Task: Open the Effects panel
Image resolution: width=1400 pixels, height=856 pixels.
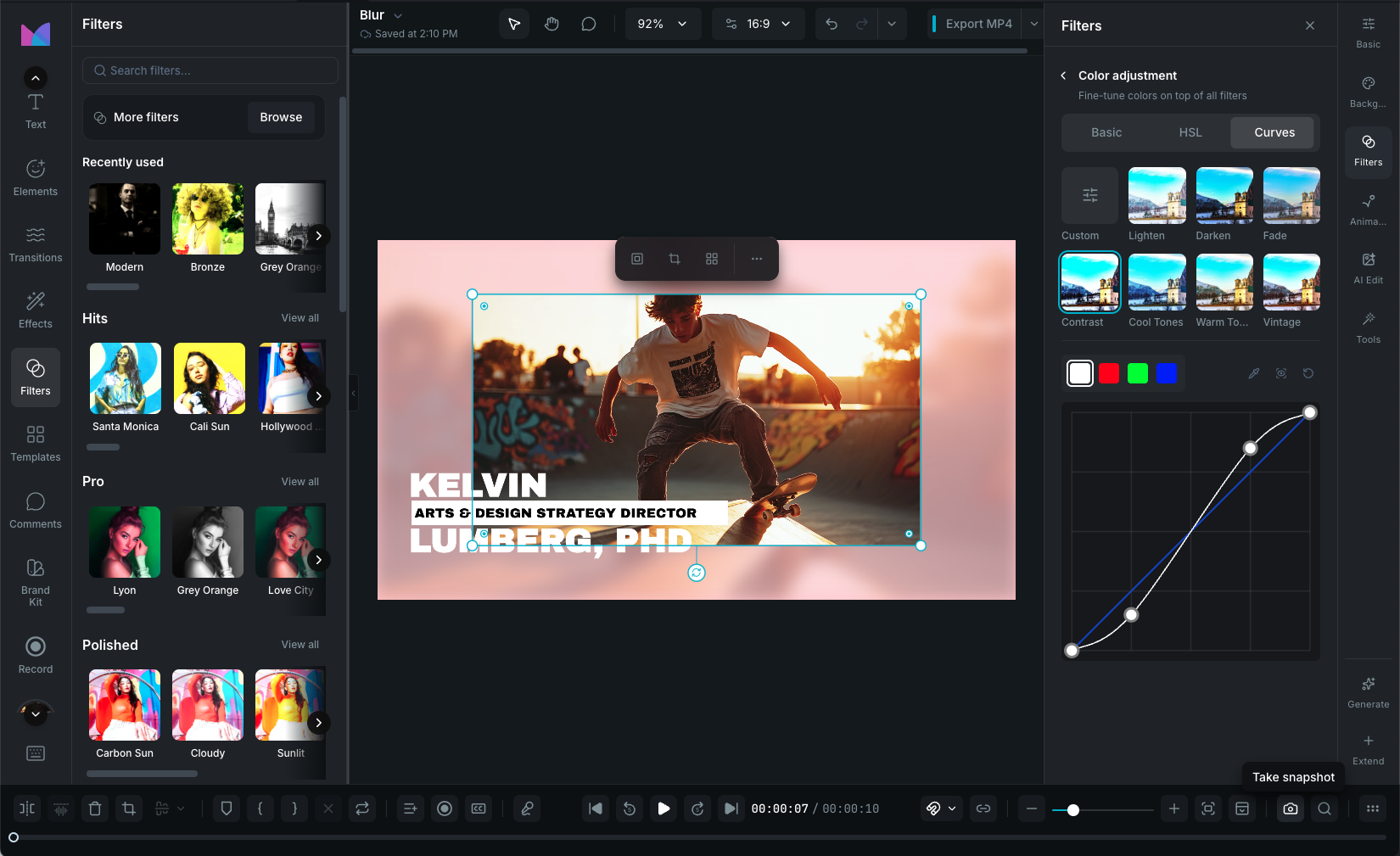Action: pyautogui.click(x=36, y=311)
